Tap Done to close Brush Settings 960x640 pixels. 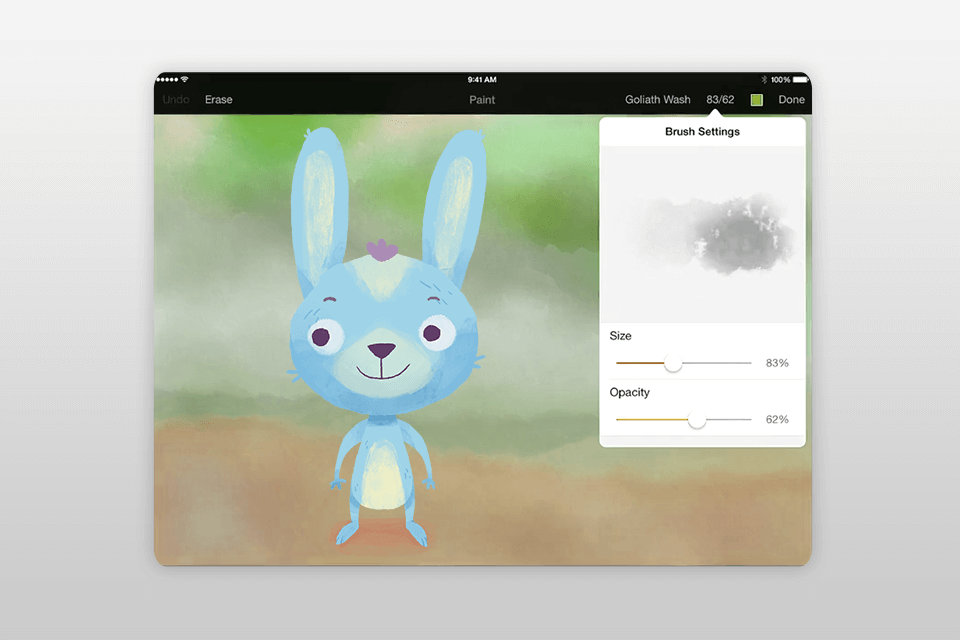[791, 99]
